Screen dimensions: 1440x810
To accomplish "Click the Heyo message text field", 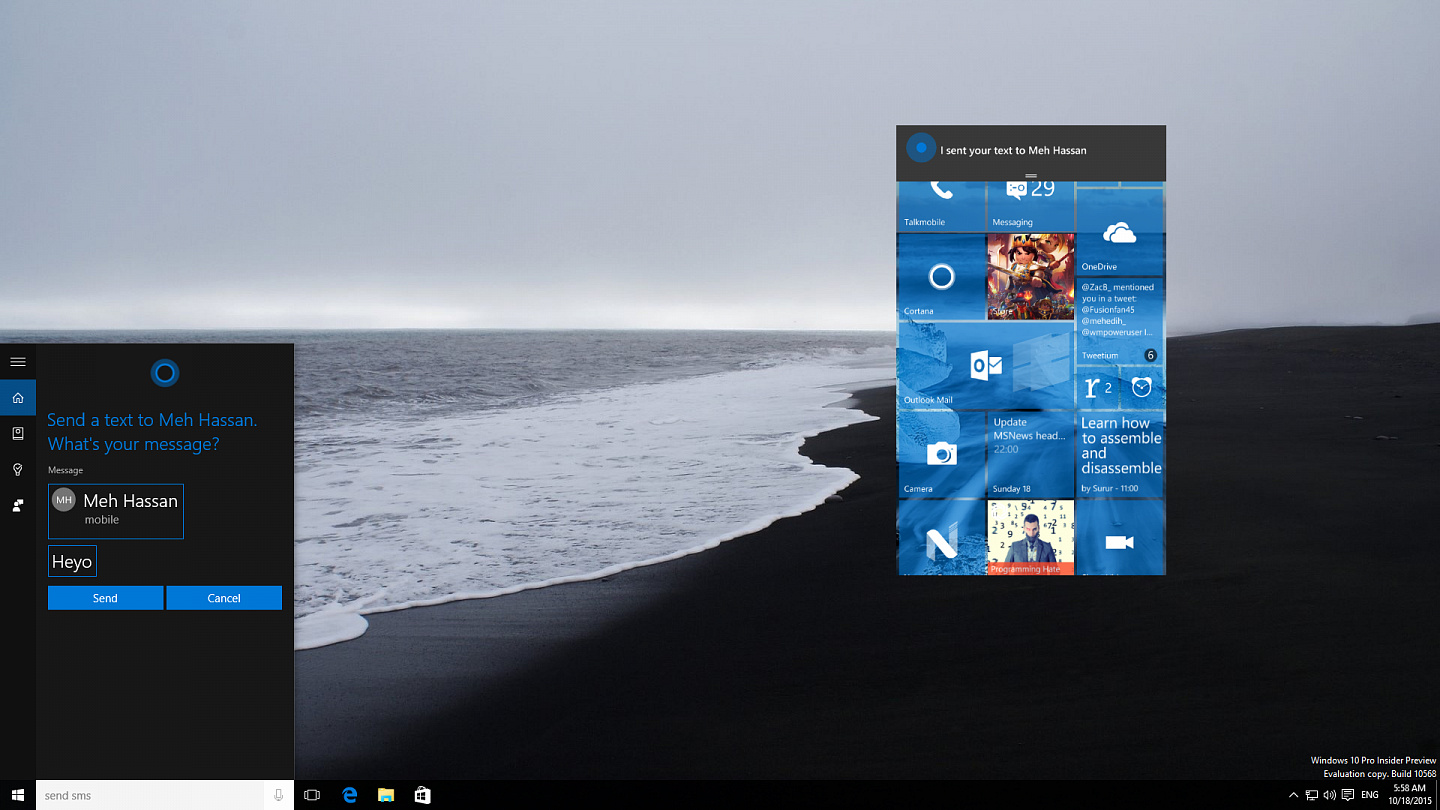I will [x=72, y=561].
